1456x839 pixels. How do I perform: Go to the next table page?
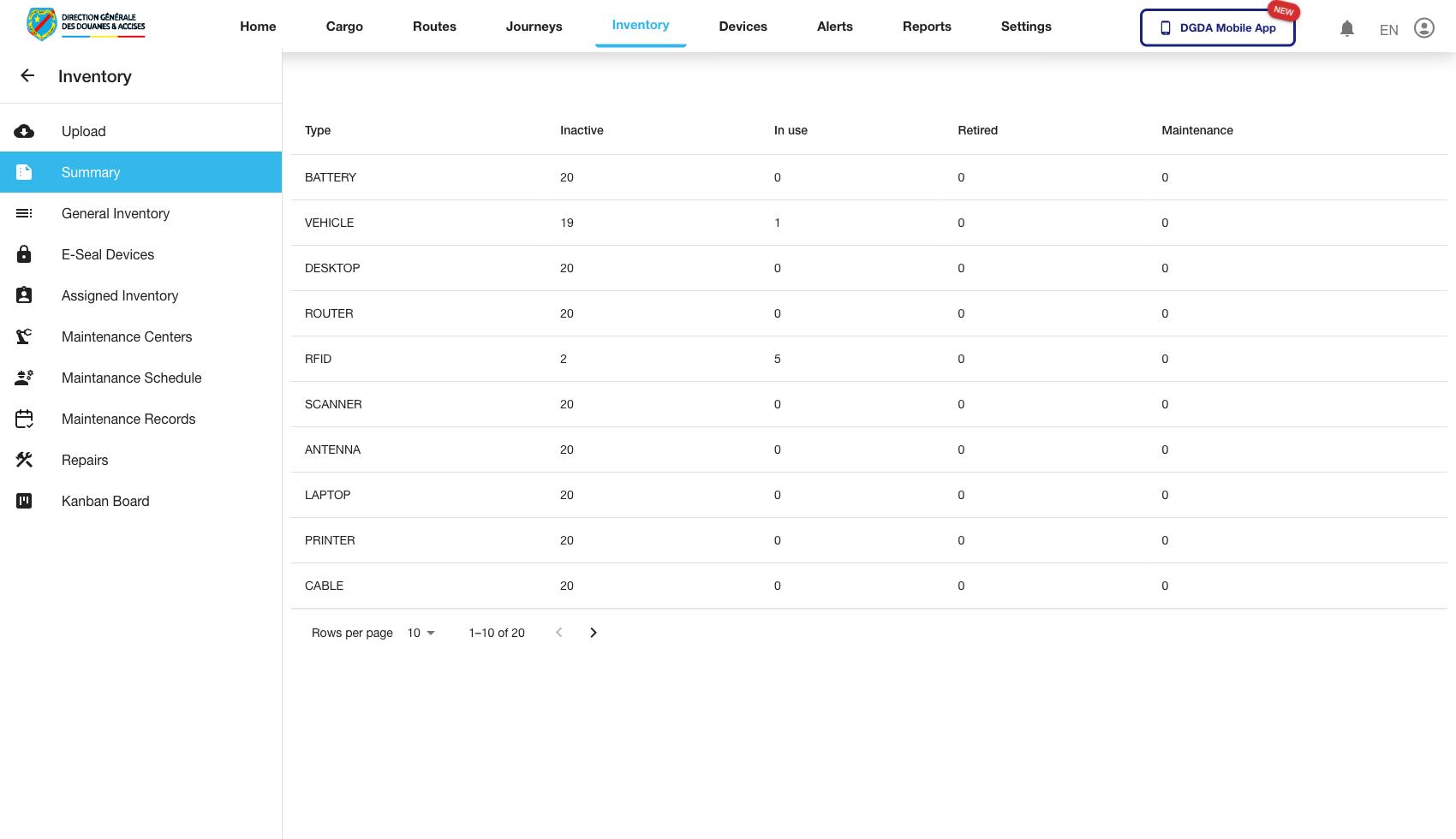click(x=594, y=633)
